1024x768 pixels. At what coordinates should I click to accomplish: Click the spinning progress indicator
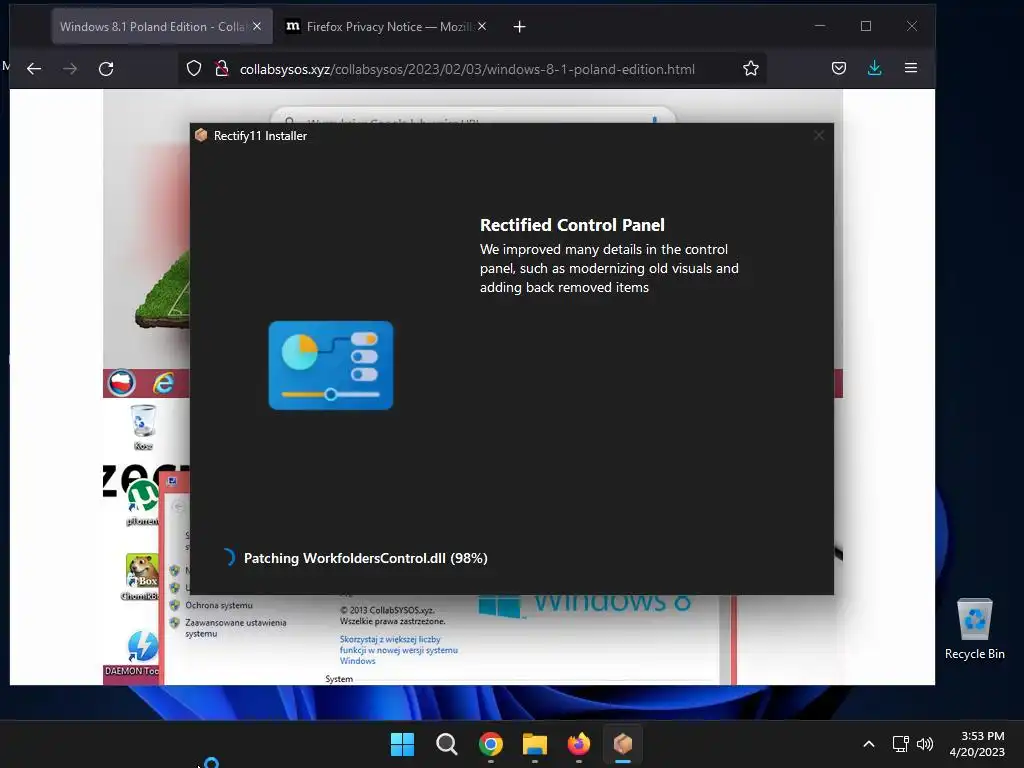228,557
